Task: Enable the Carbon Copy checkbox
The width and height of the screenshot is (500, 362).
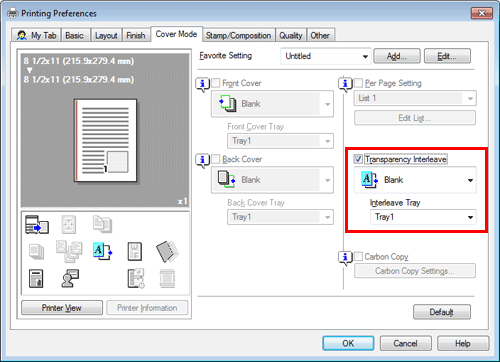Action: [x=358, y=256]
